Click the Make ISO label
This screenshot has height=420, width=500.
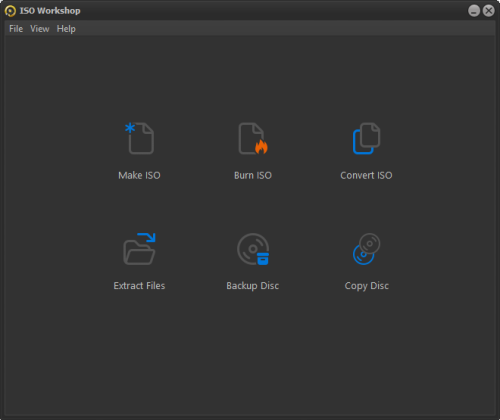[139, 175]
